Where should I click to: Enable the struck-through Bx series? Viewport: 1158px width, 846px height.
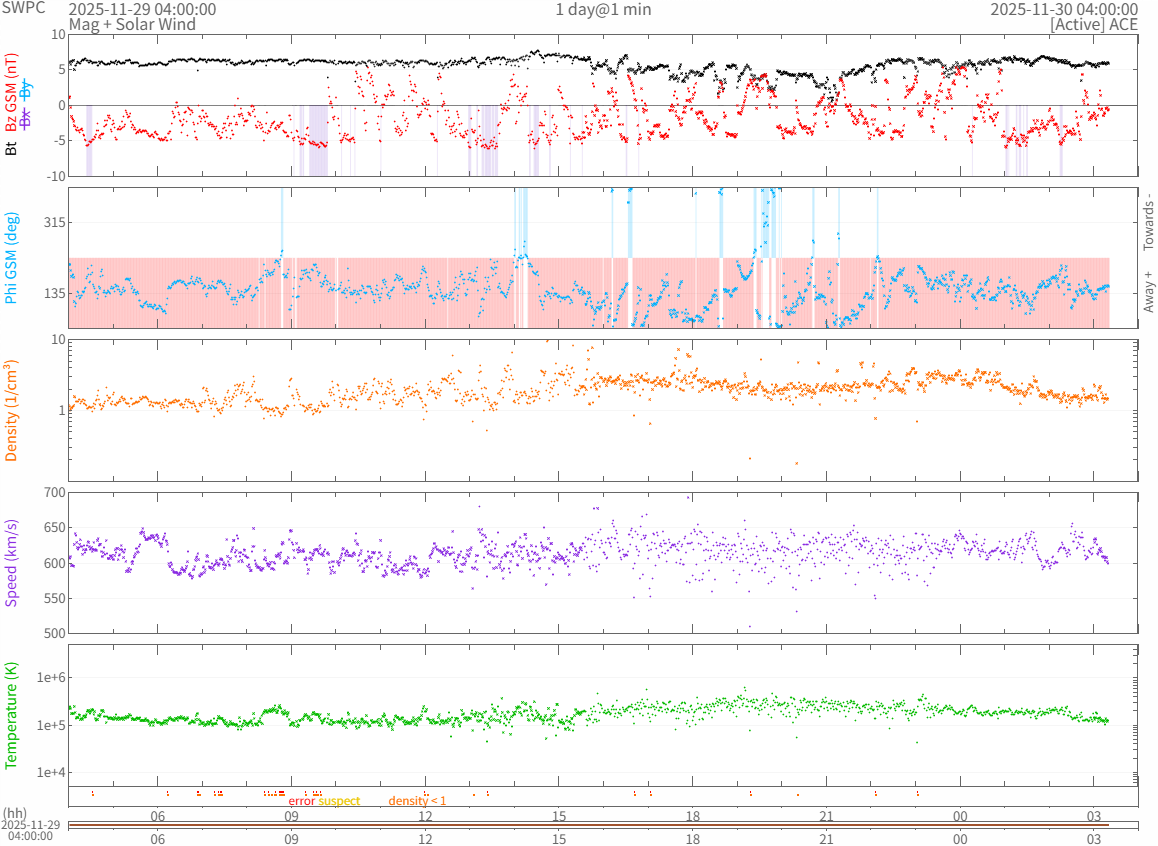click(27, 117)
